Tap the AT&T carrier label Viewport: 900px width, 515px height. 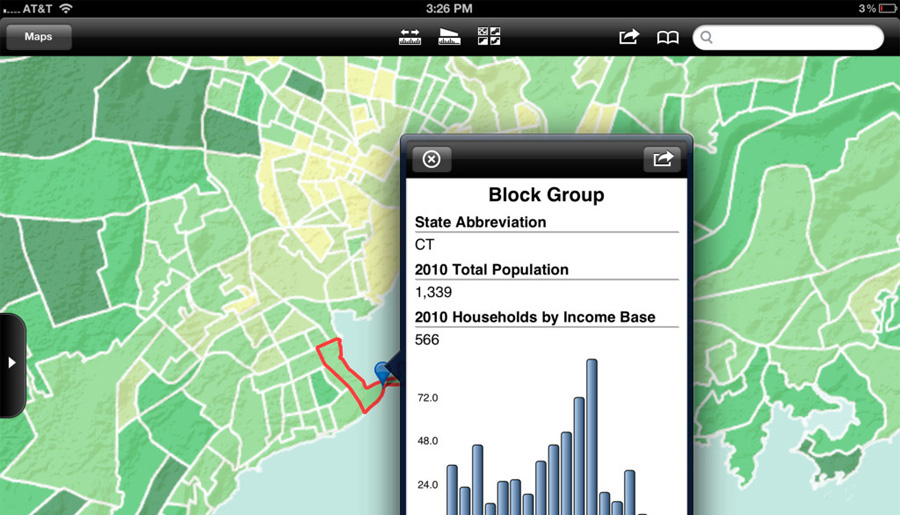coord(37,9)
